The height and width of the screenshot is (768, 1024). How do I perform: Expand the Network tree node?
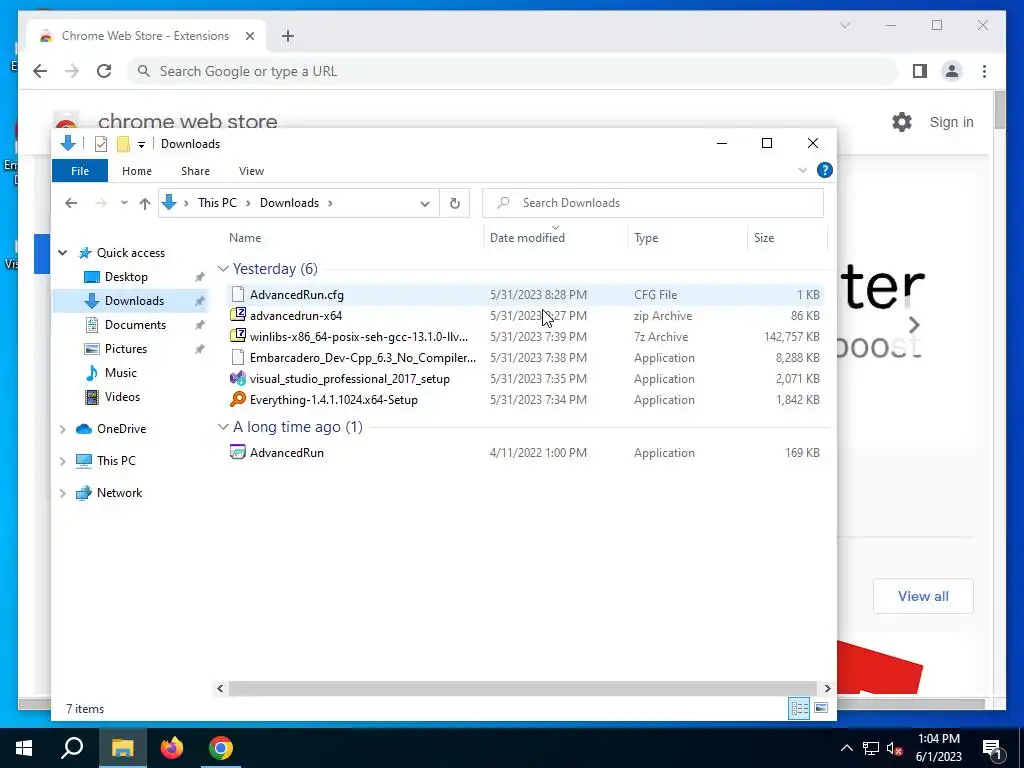63,493
